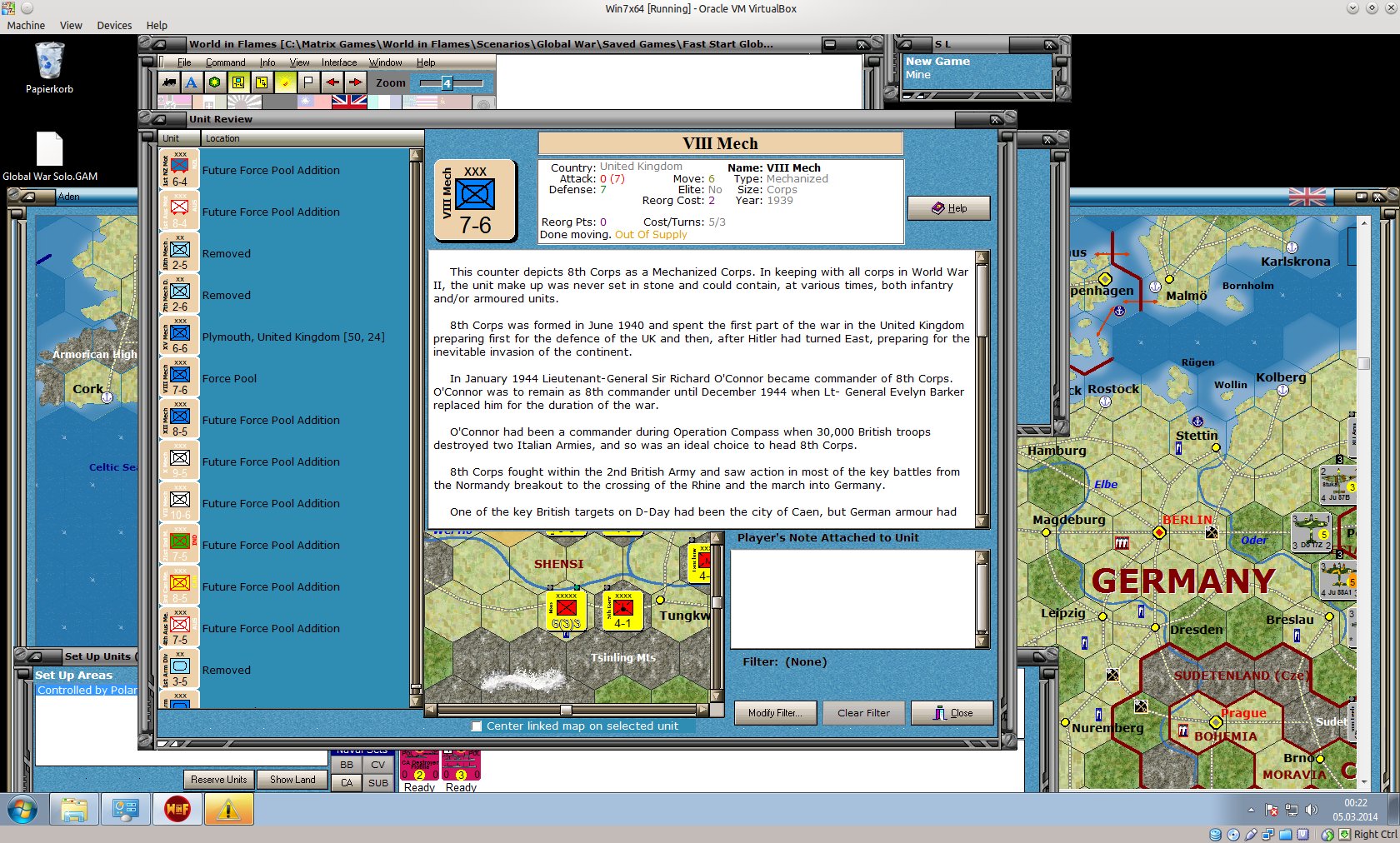Click Prague city on the map
1400x843 pixels.
click(1216, 722)
